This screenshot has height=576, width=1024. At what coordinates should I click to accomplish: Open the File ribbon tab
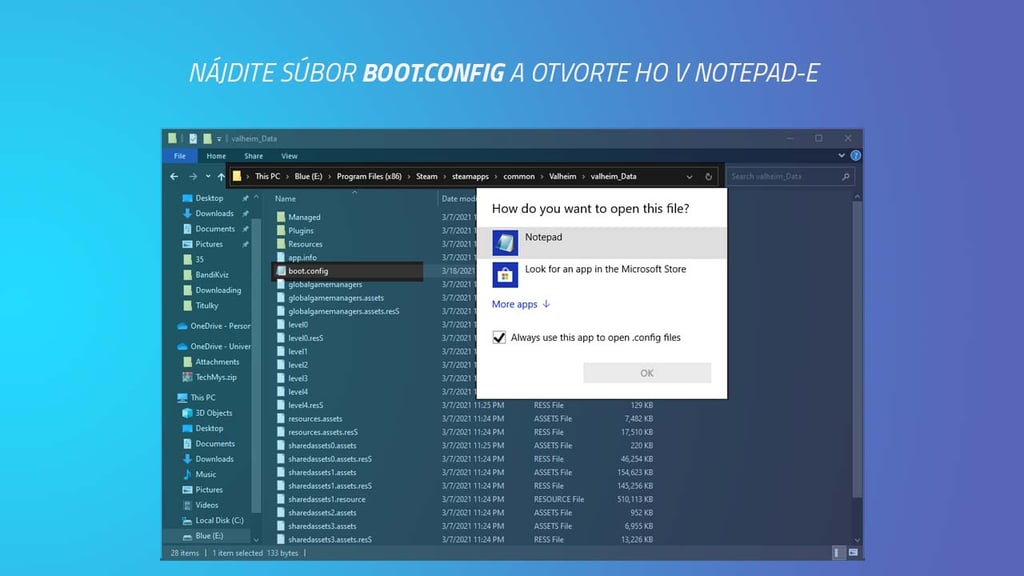pyautogui.click(x=180, y=156)
